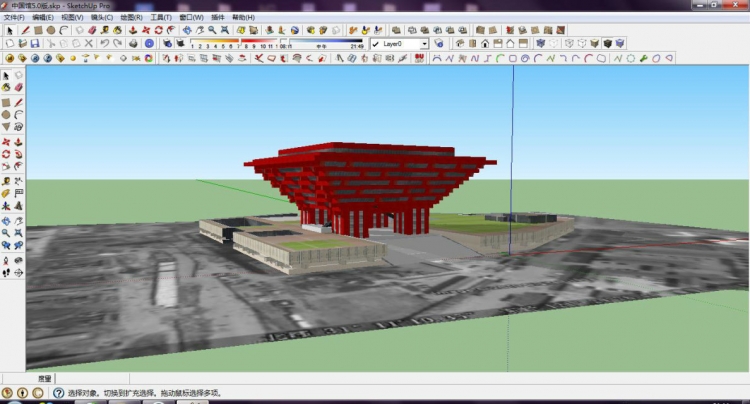Open Model Info blue circle icon
750x404 pixels.
(149, 44)
